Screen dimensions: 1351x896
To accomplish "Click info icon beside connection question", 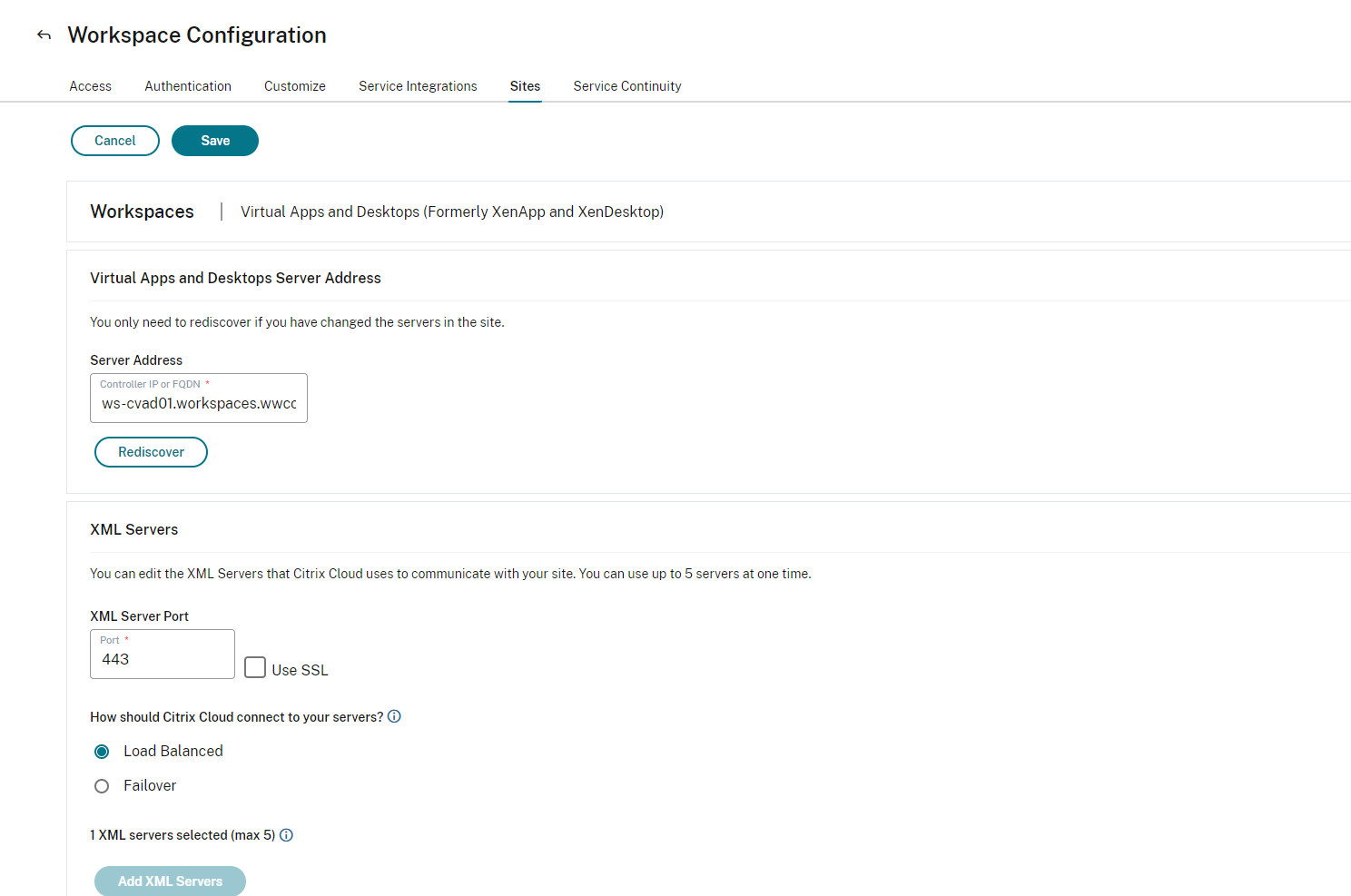I will pyautogui.click(x=394, y=716).
